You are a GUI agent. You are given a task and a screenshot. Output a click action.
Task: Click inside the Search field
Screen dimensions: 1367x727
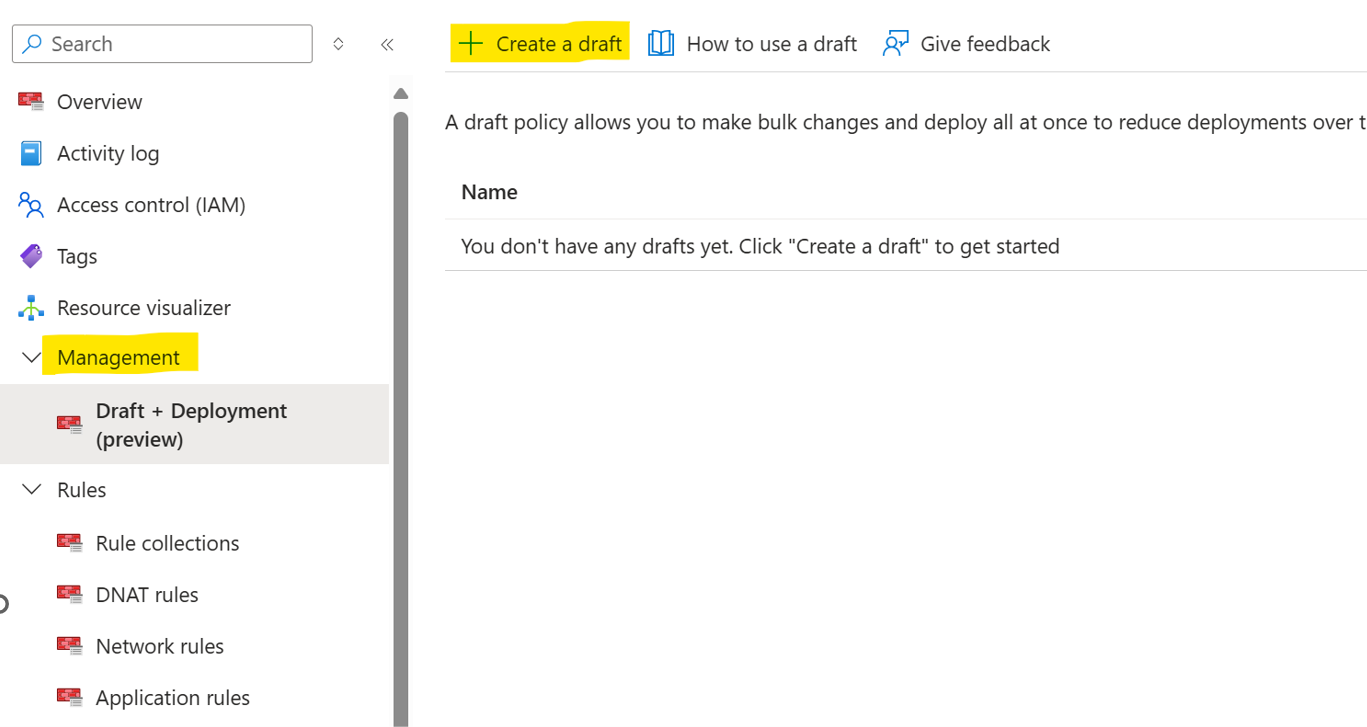160,43
